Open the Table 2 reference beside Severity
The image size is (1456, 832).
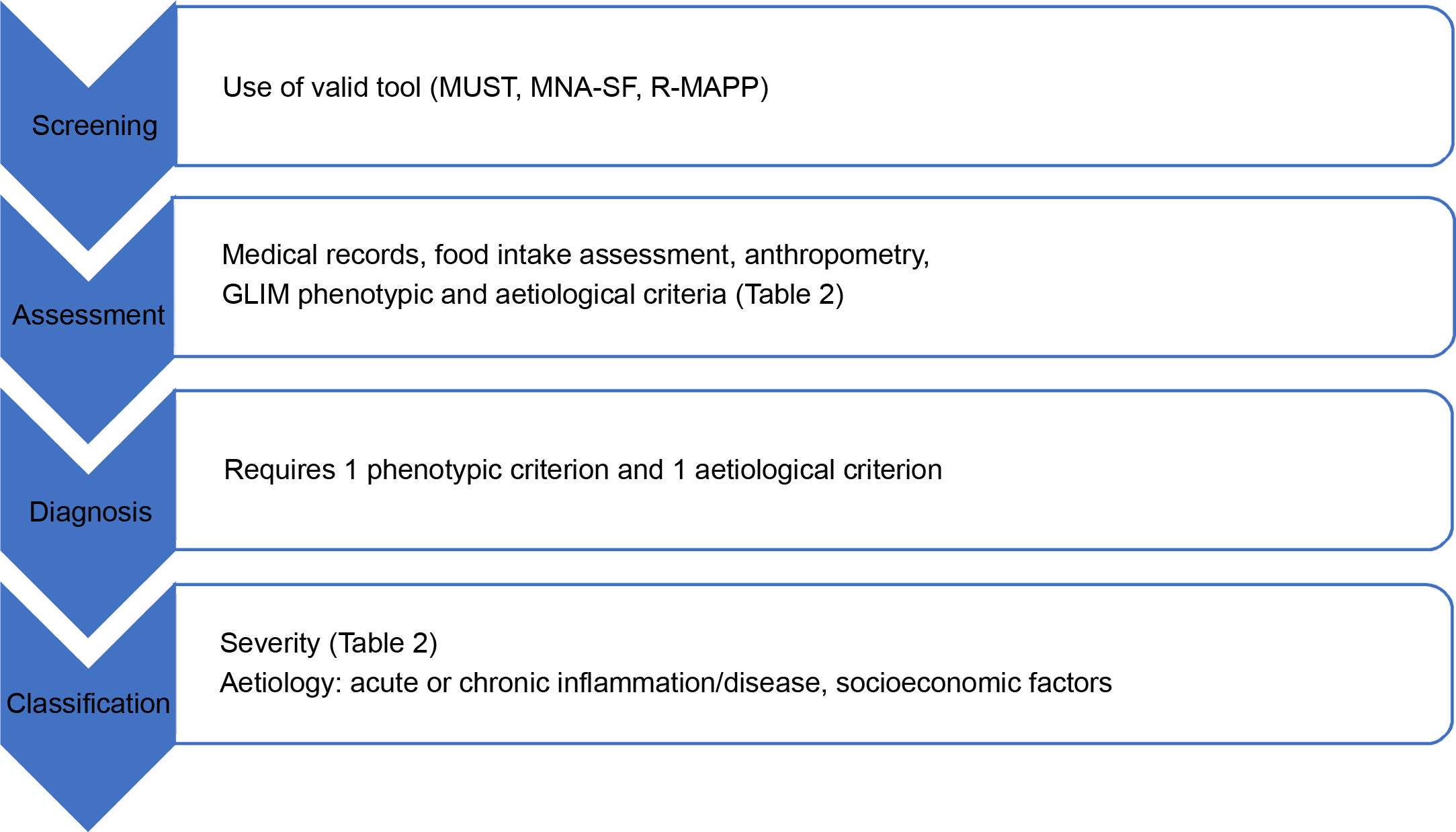(384, 643)
